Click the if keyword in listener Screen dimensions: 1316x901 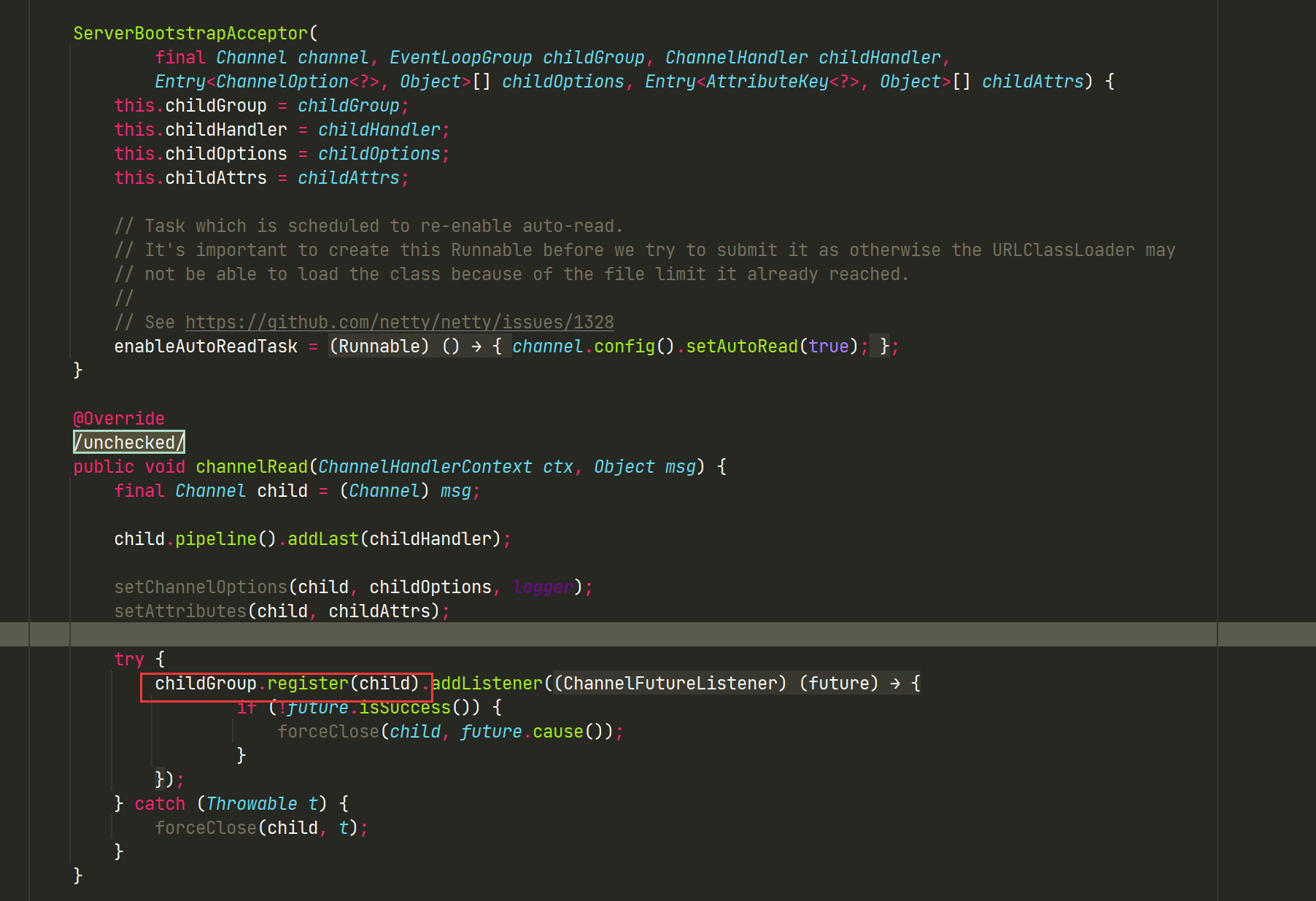click(247, 707)
